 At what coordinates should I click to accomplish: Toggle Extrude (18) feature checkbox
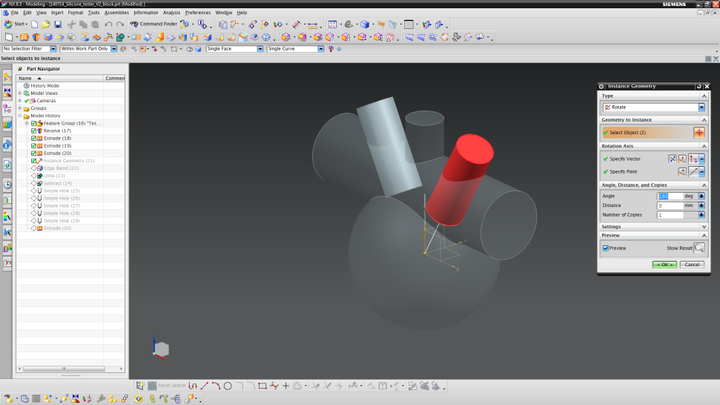pos(34,138)
